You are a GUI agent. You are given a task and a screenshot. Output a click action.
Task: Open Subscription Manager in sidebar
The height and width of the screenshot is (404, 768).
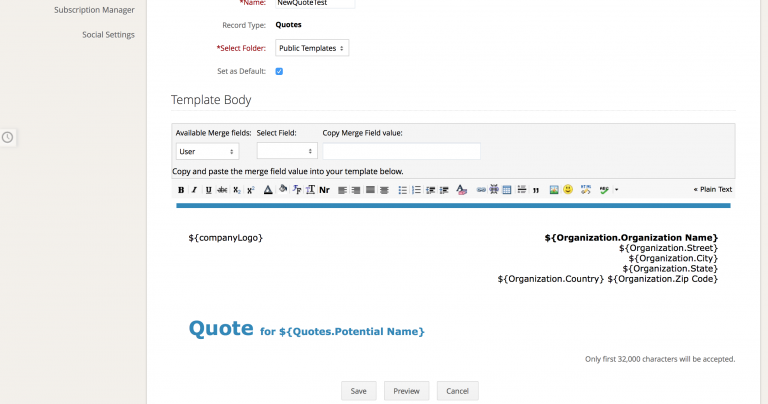click(x=94, y=10)
